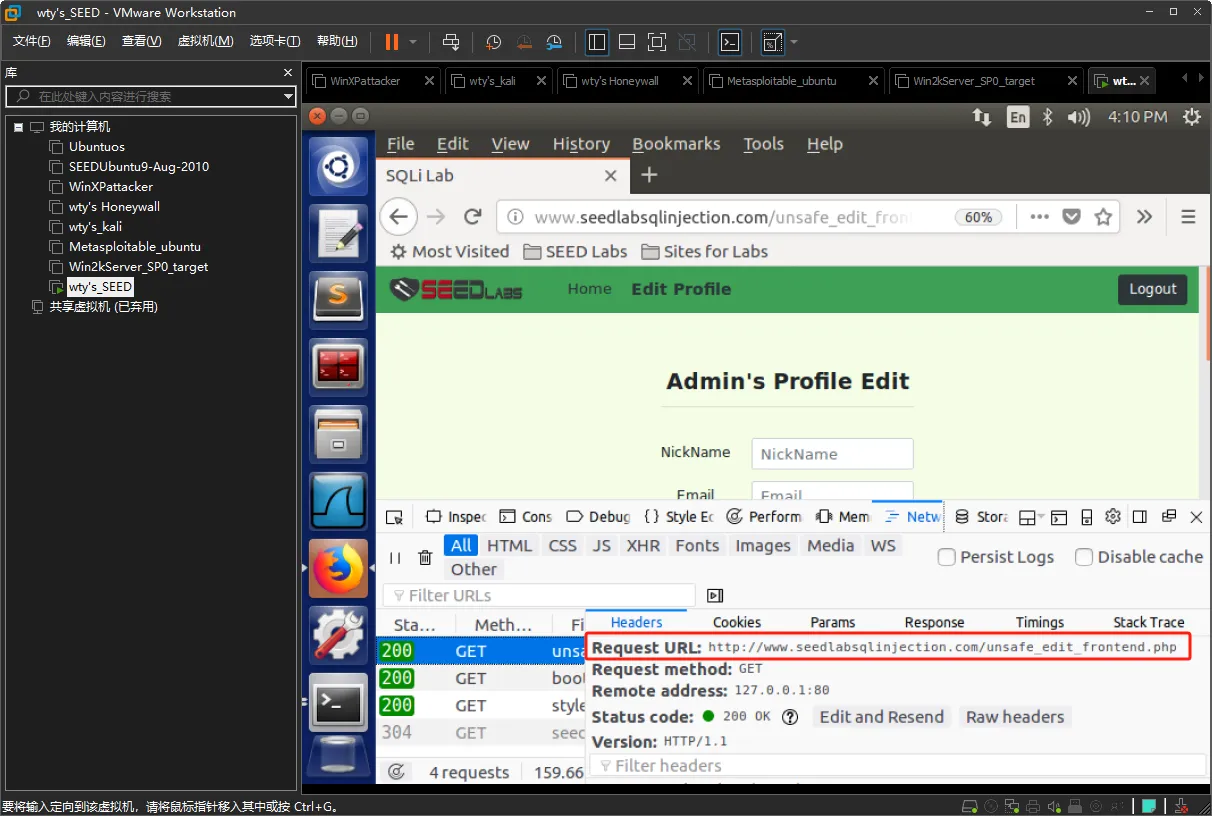Open the snapshot manager wrench-clock icon

554,42
